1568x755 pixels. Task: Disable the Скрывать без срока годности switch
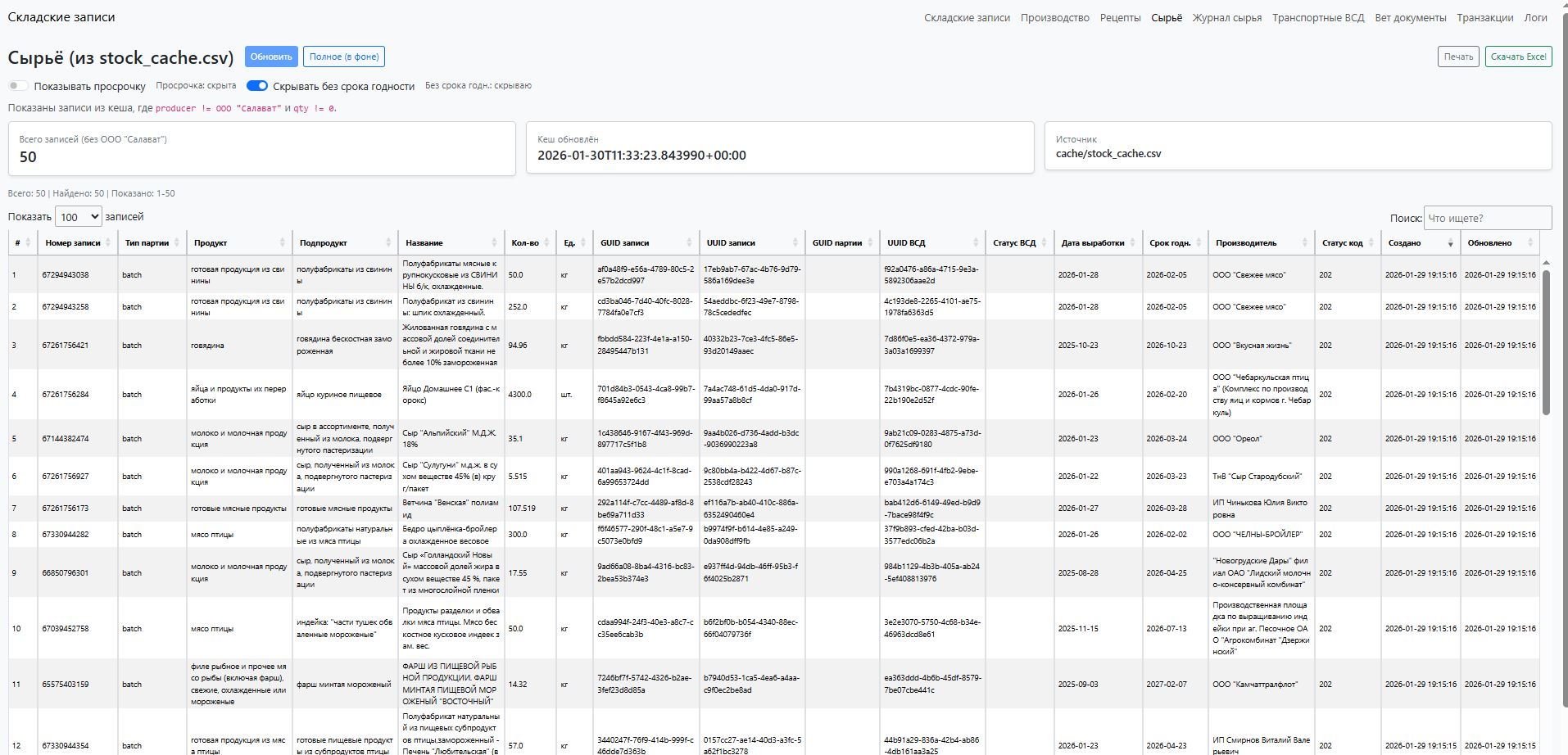[257, 86]
